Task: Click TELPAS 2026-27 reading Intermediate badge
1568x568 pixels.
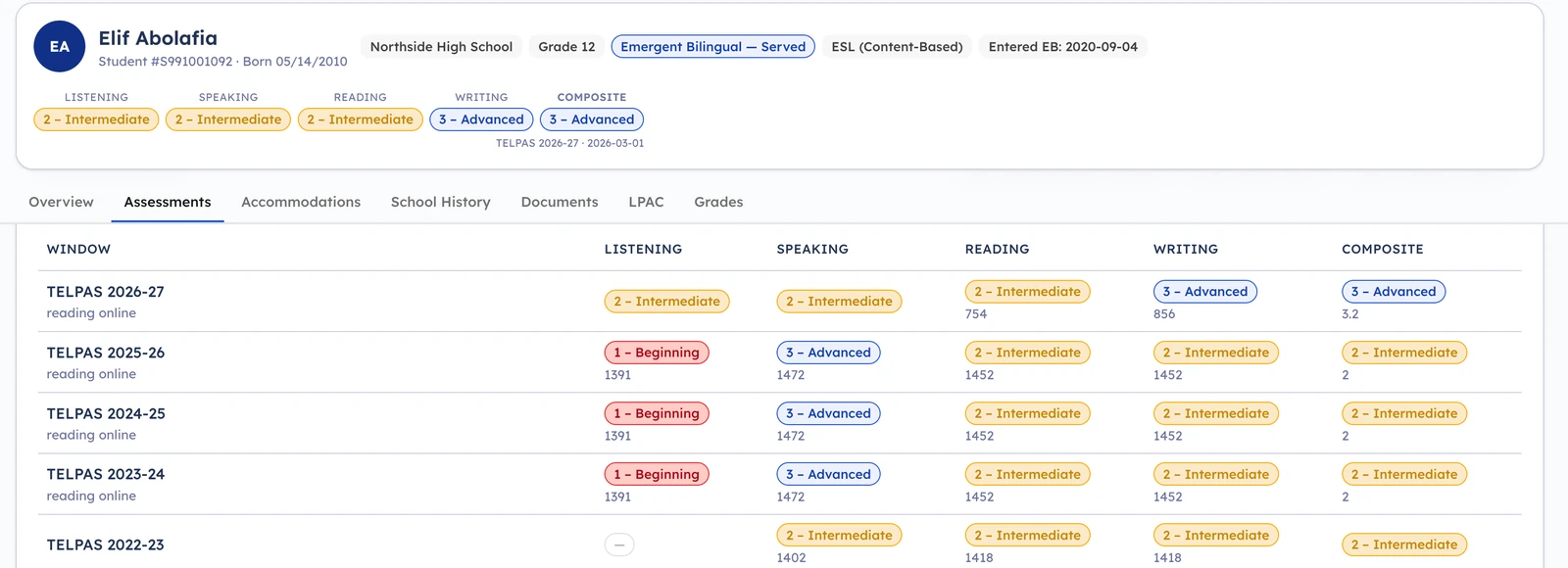Action: click(1027, 292)
